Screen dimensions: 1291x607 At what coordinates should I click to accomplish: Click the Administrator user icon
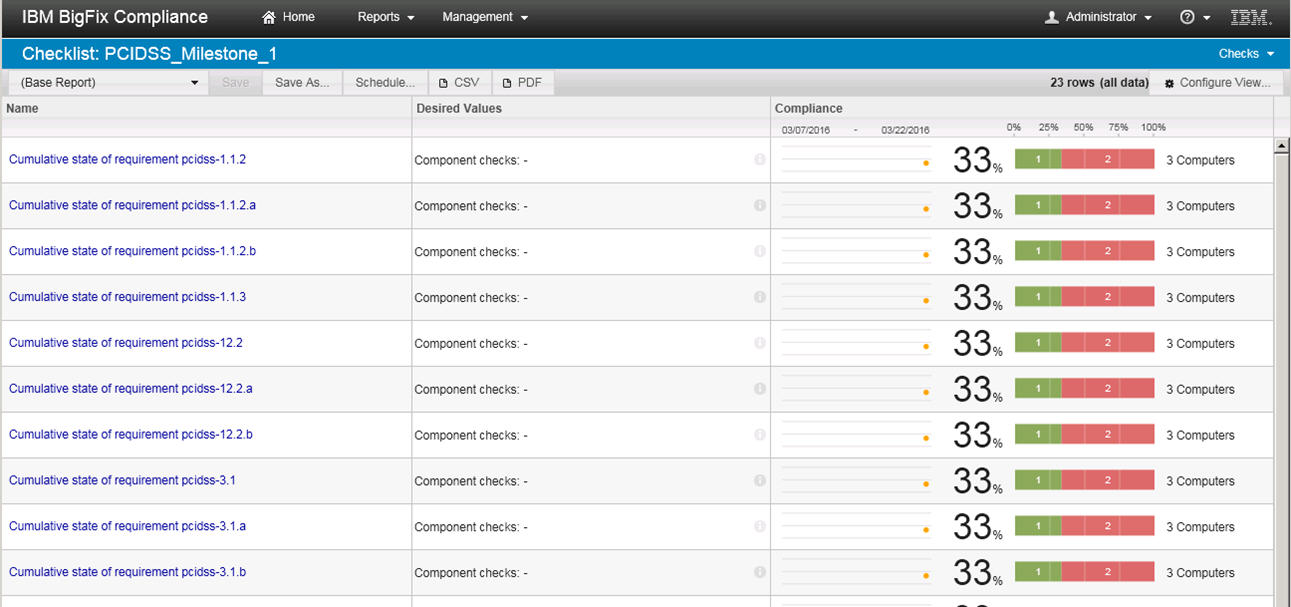coord(1054,17)
